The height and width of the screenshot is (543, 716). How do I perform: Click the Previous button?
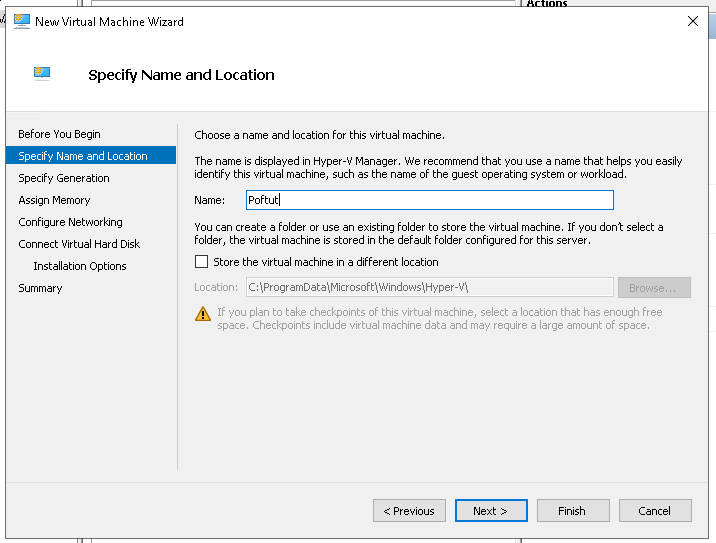click(x=409, y=511)
